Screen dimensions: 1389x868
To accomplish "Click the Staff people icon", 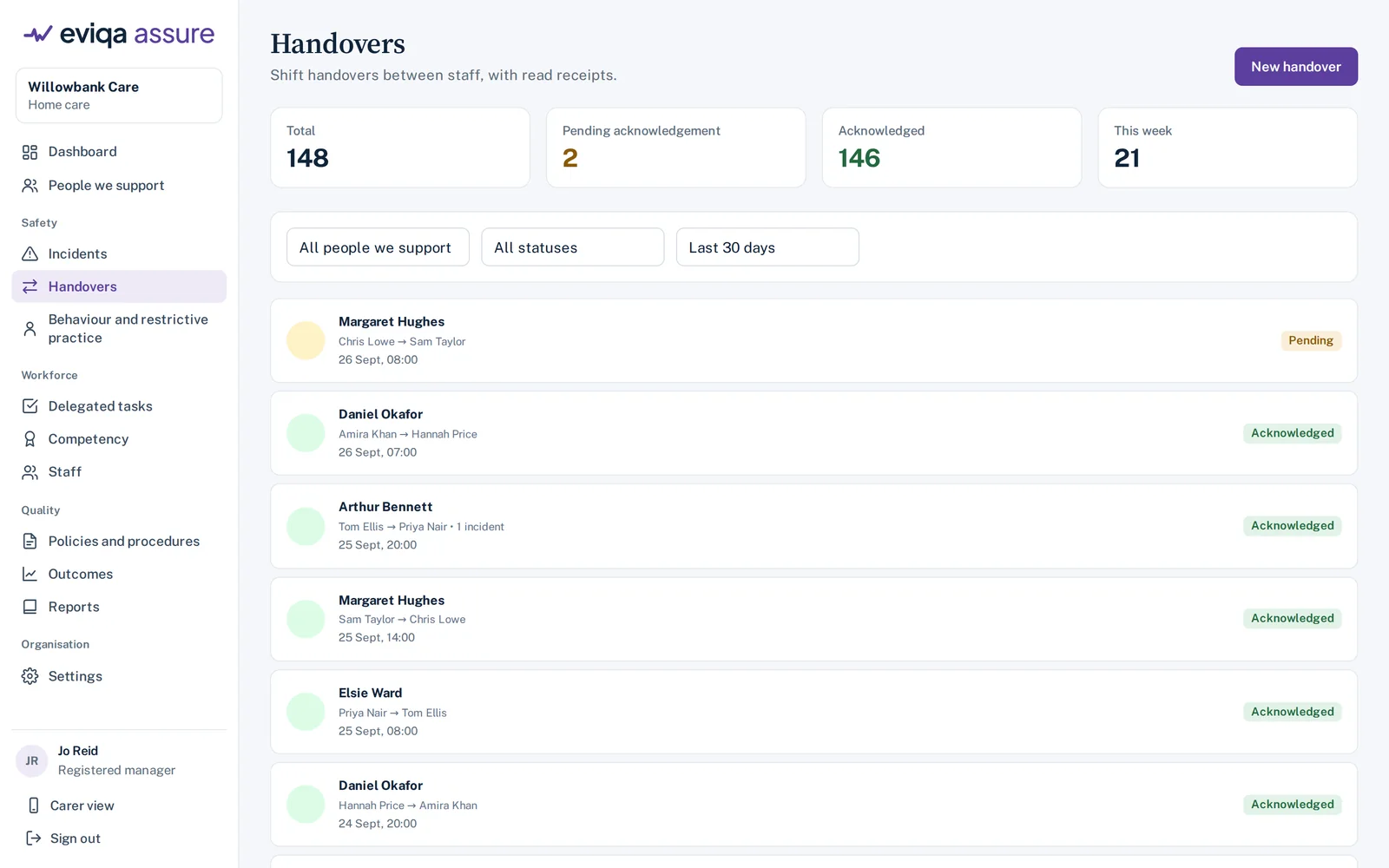I will click(30, 472).
